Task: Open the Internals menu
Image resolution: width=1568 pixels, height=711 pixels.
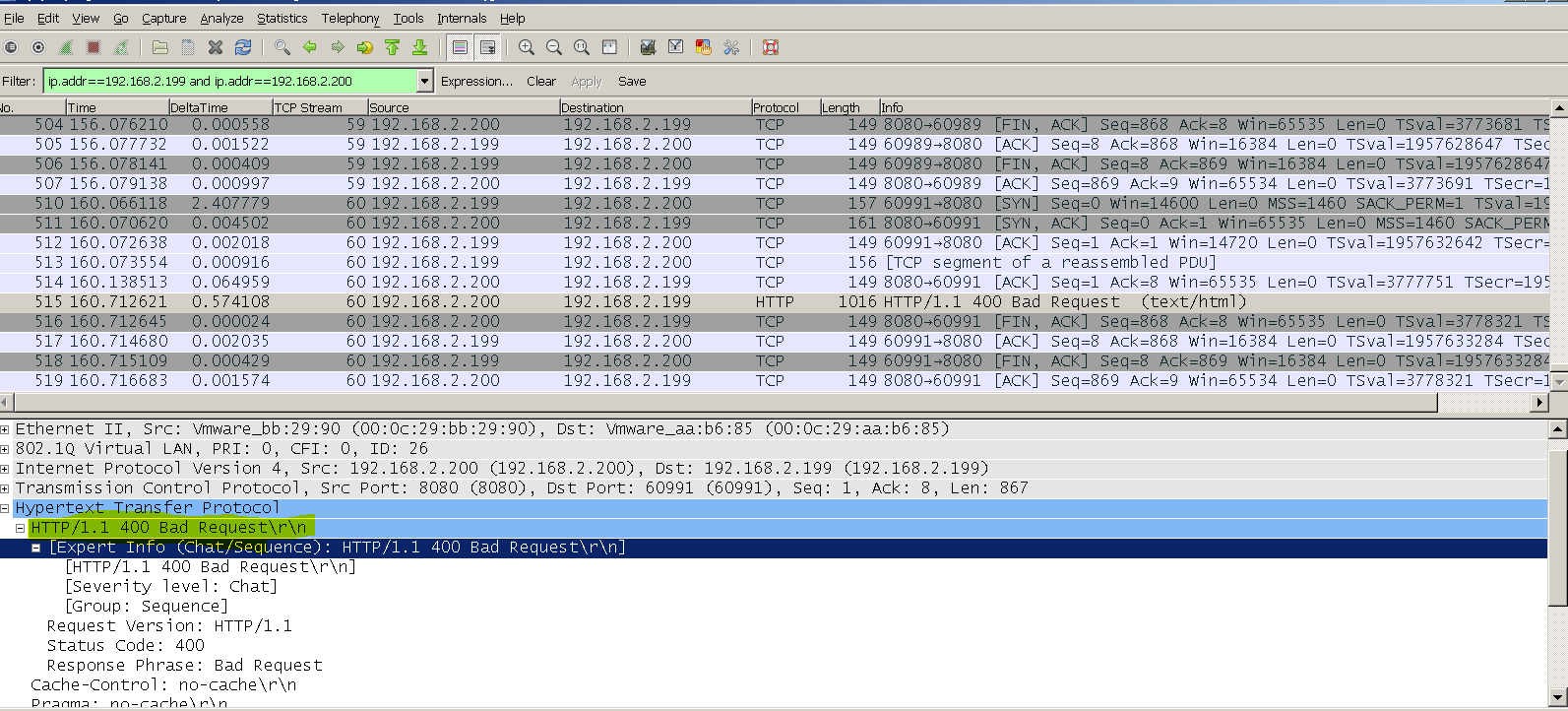Action: [x=462, y=18]
